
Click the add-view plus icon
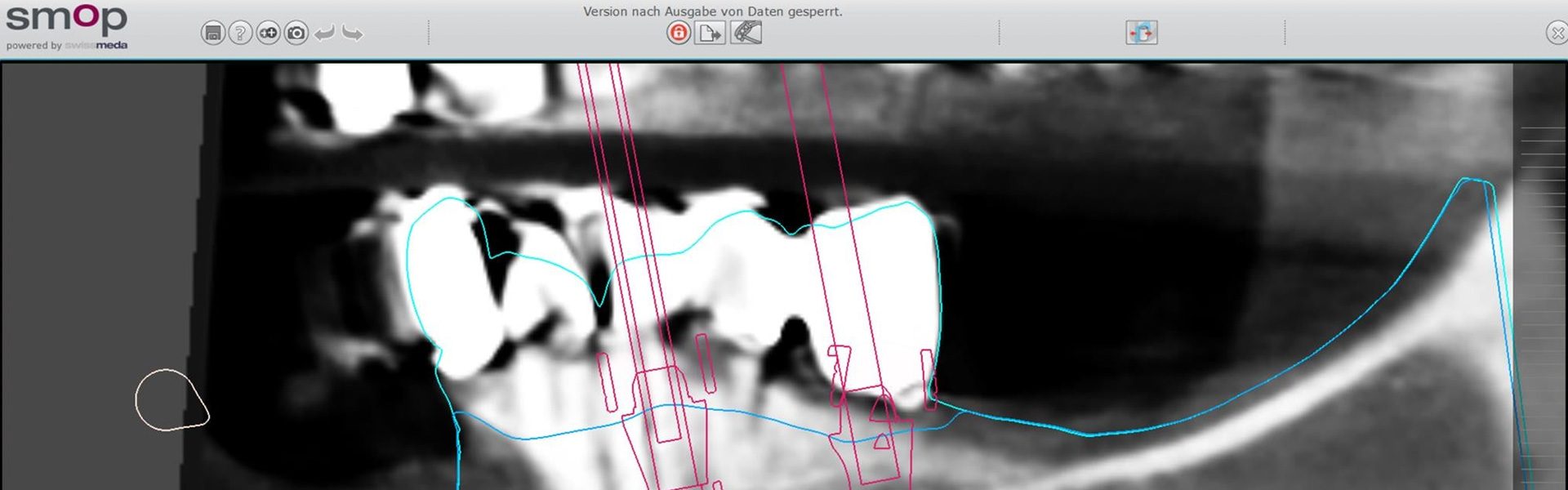268,33
